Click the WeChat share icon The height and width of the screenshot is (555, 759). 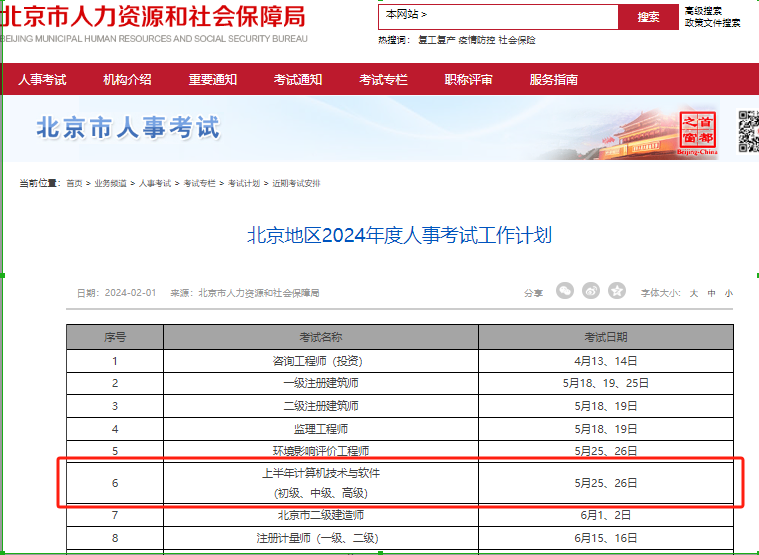tap(565, 291)
